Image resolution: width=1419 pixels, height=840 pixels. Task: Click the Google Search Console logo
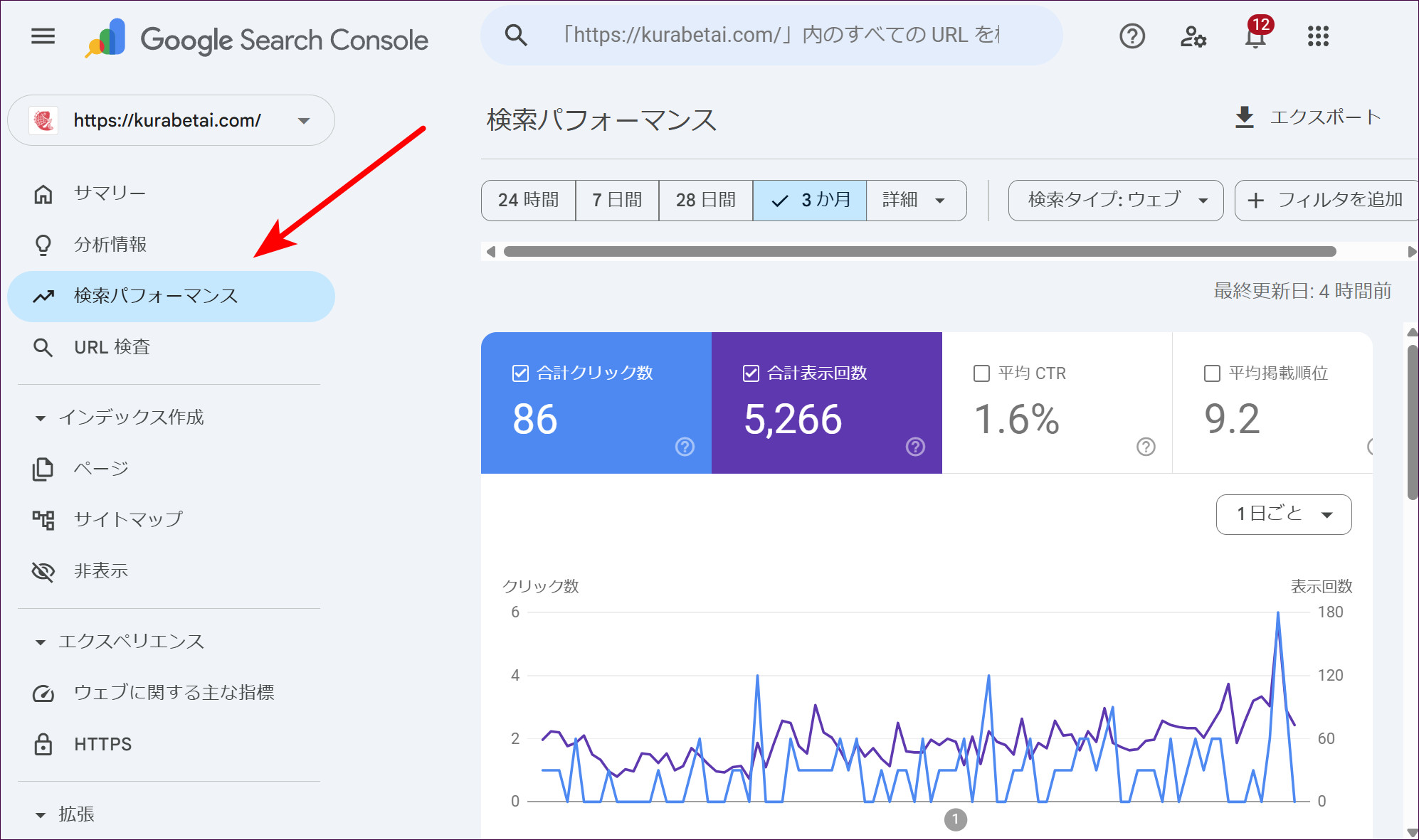(x=257, y=39)
